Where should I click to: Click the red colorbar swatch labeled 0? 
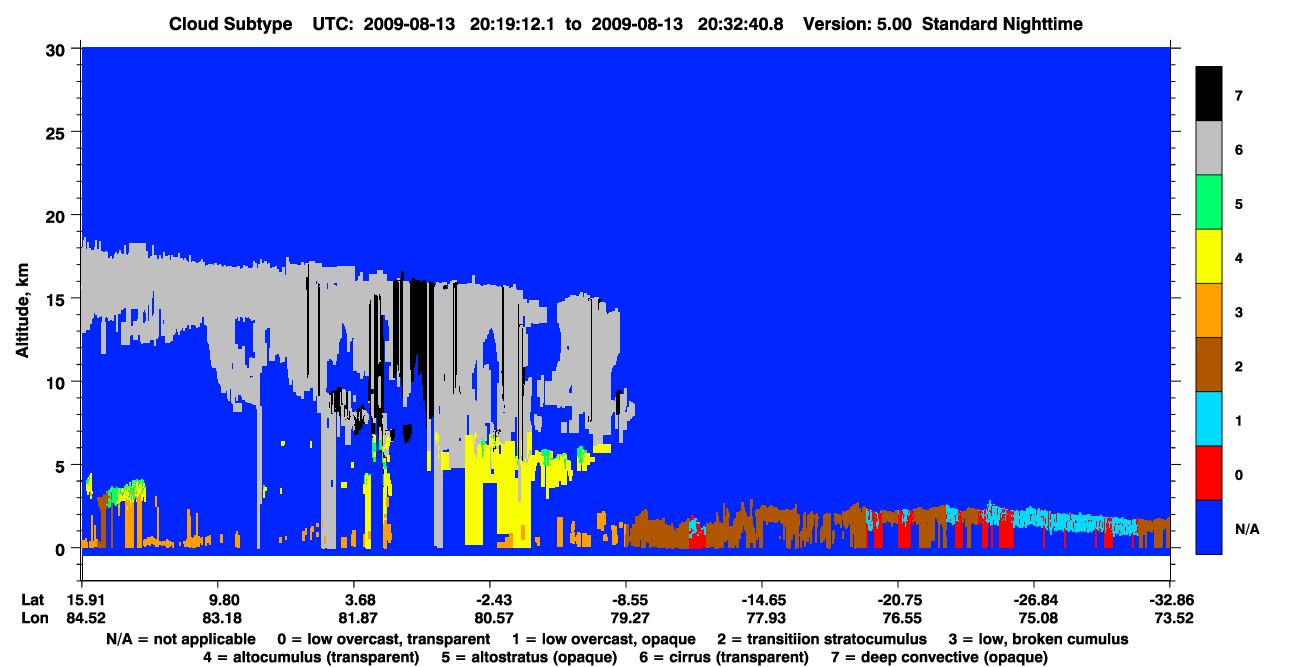[x=1209, y=473]
